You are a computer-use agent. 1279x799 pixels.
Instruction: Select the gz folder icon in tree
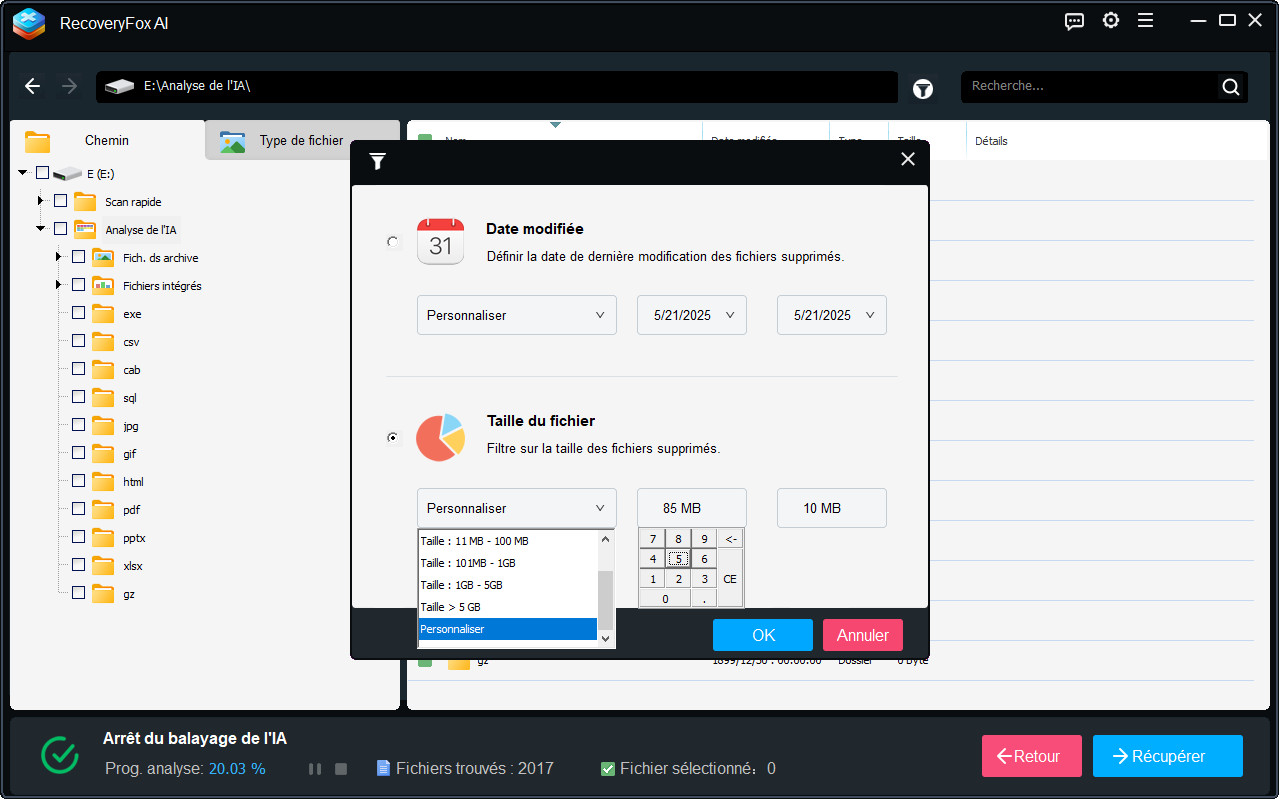(x=103, y=593)
